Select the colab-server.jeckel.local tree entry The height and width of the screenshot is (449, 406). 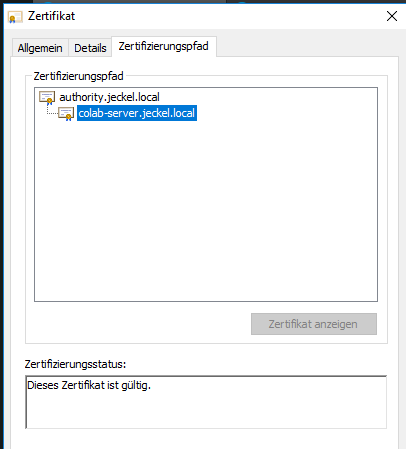[x=137, y=113]
